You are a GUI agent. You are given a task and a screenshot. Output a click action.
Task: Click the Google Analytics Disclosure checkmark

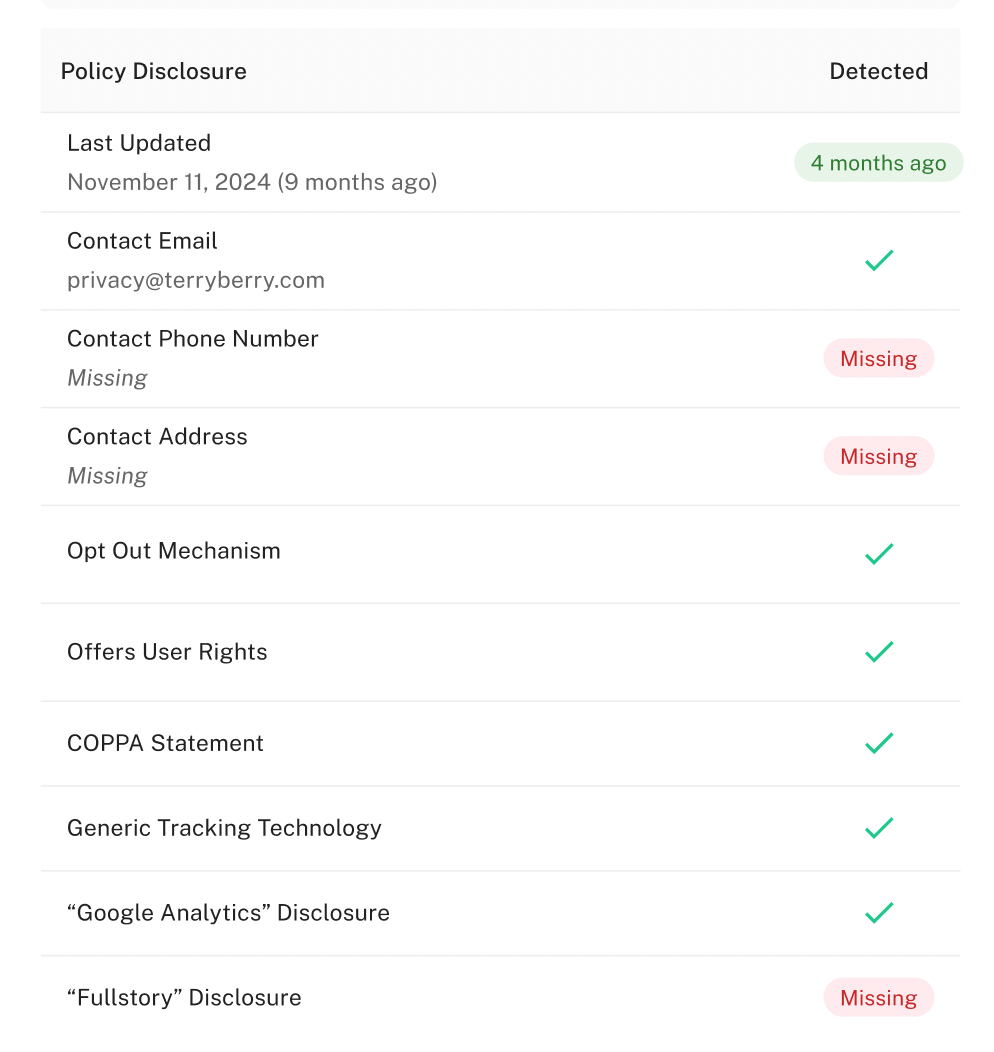pyautogui.click(x=878, y=913)
